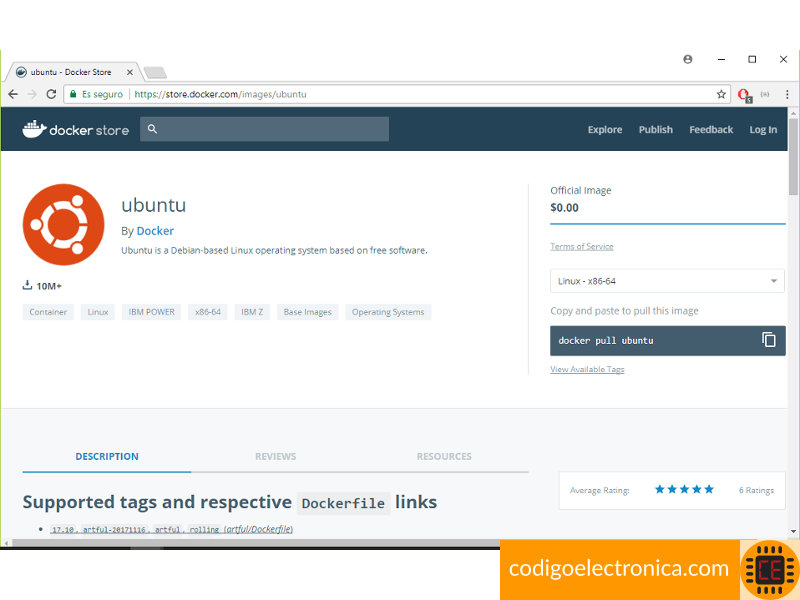The width and height of the screenshot is (800, 600).
Task: Click the docker store search field
Action: point(264,129)
